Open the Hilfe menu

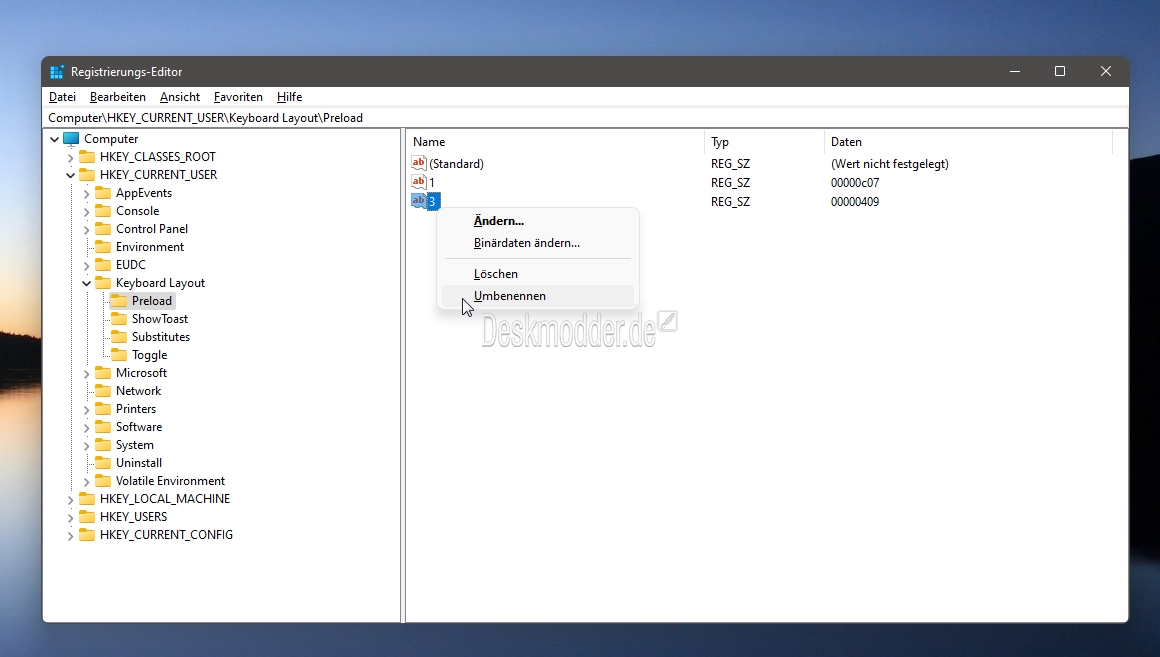(289, 97)
